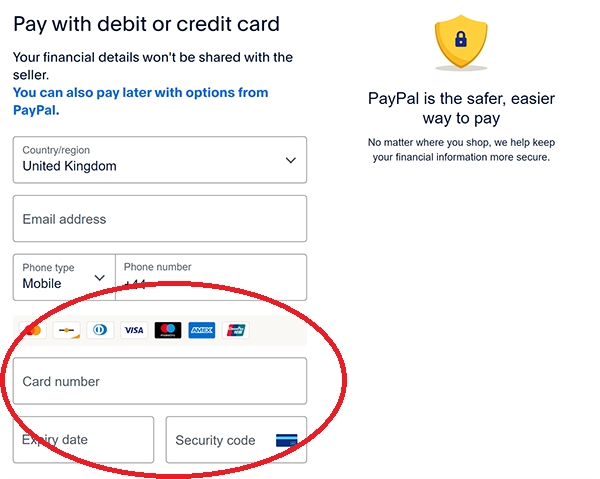Viewport: 600px width, 479px height.
Task: Open the pay later options PayPal link
Action: pos(140,101)
